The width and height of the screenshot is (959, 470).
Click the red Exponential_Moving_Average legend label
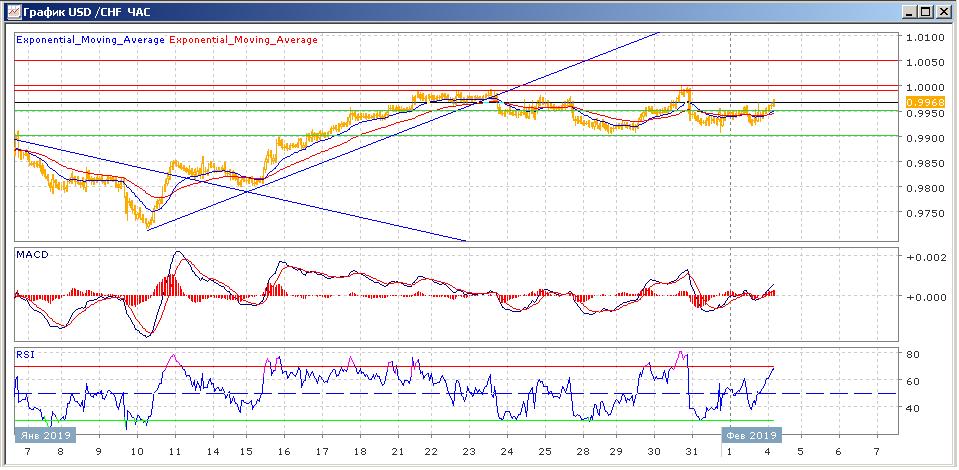tap(243, 40)
